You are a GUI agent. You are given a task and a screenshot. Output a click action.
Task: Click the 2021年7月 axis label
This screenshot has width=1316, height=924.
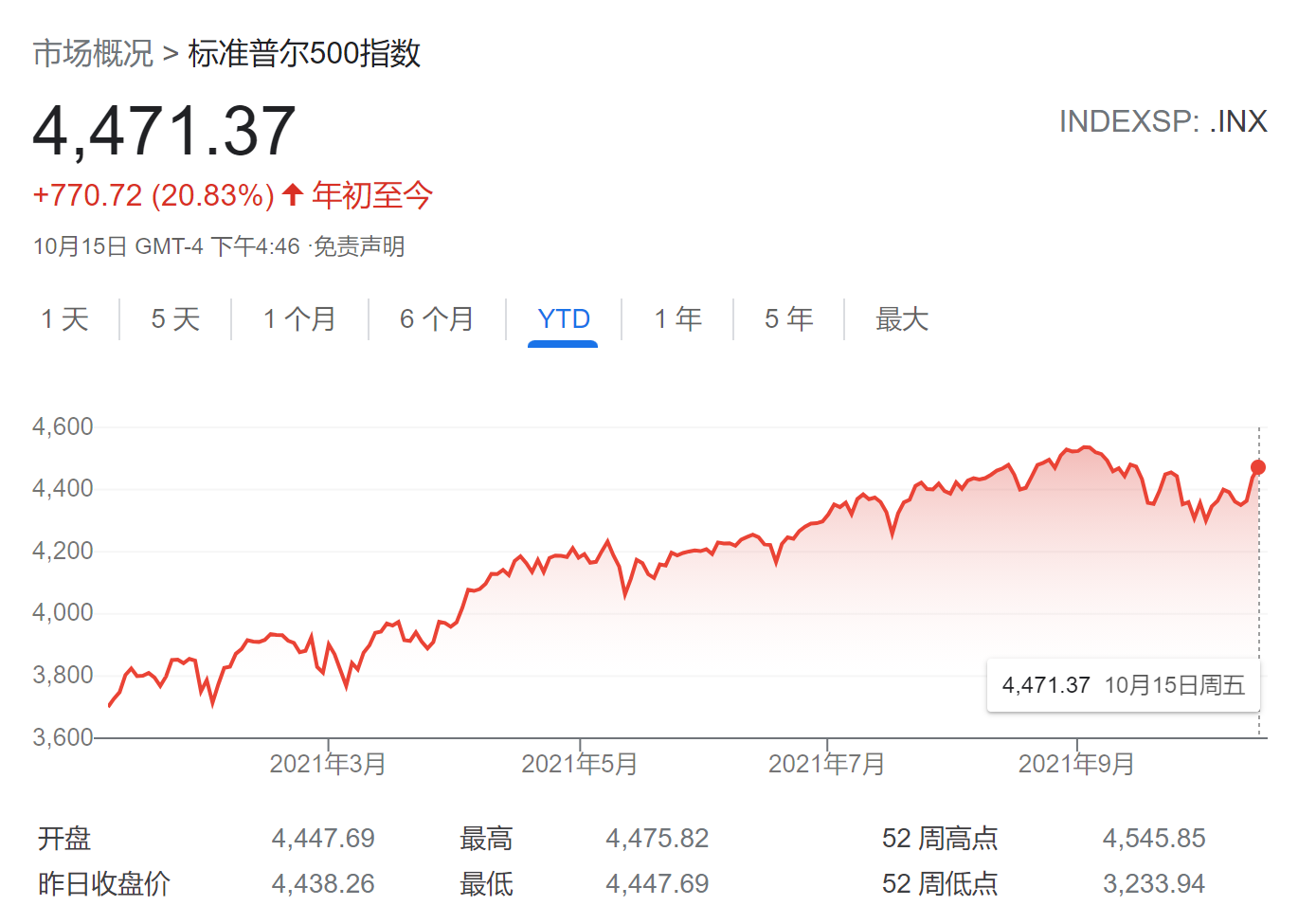[x=827, y=764]
